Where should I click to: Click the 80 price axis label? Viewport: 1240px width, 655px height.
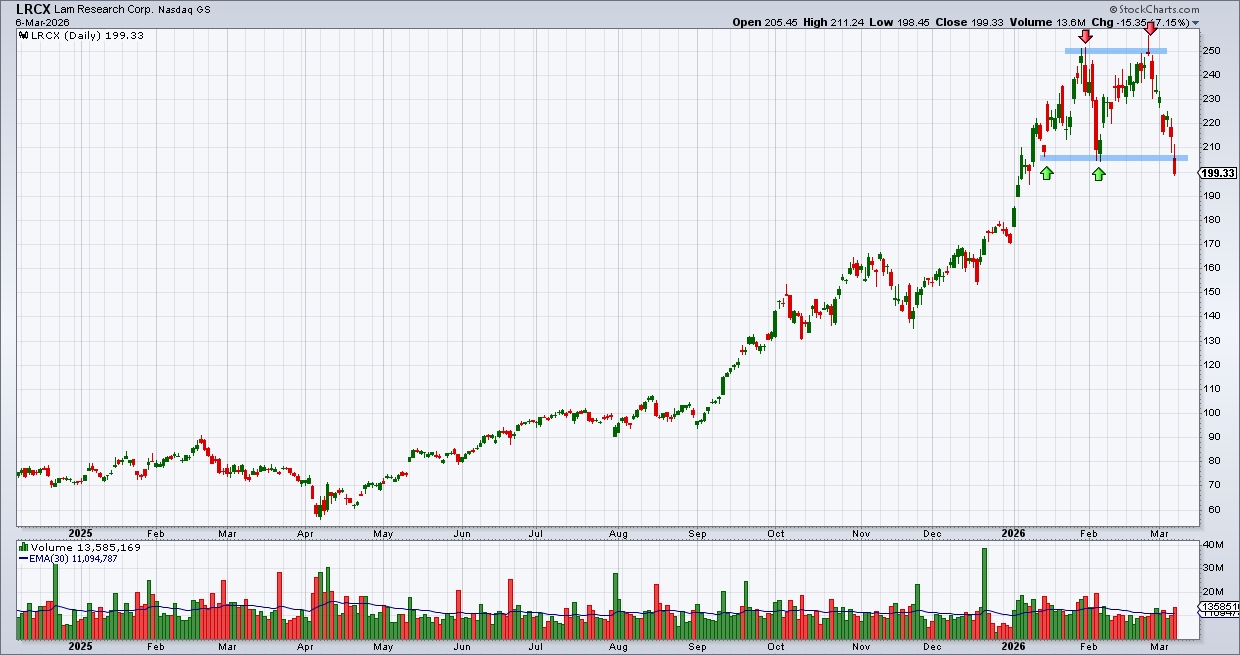(1209, 461)
